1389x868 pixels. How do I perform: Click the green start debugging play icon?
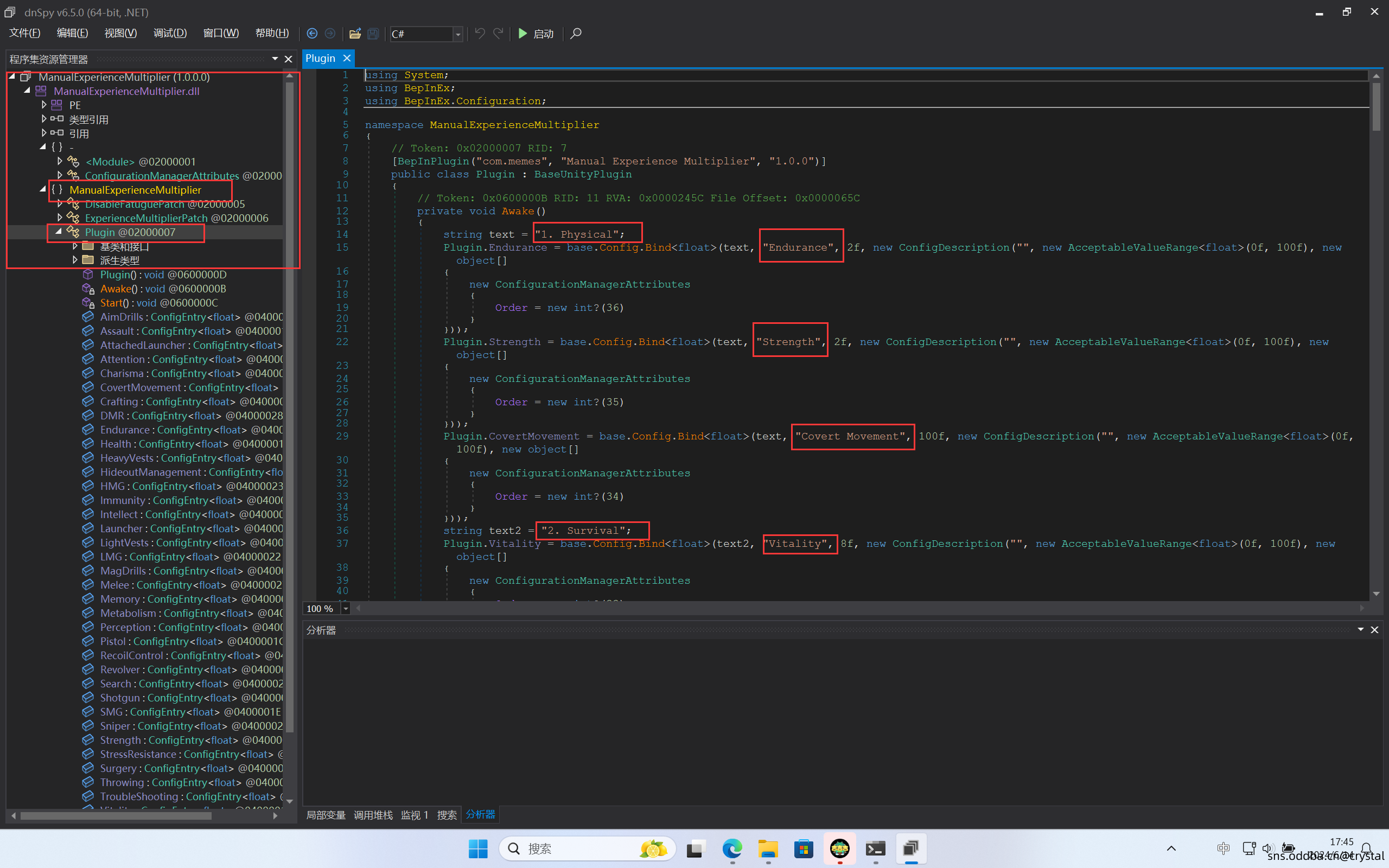coord(523,33)
